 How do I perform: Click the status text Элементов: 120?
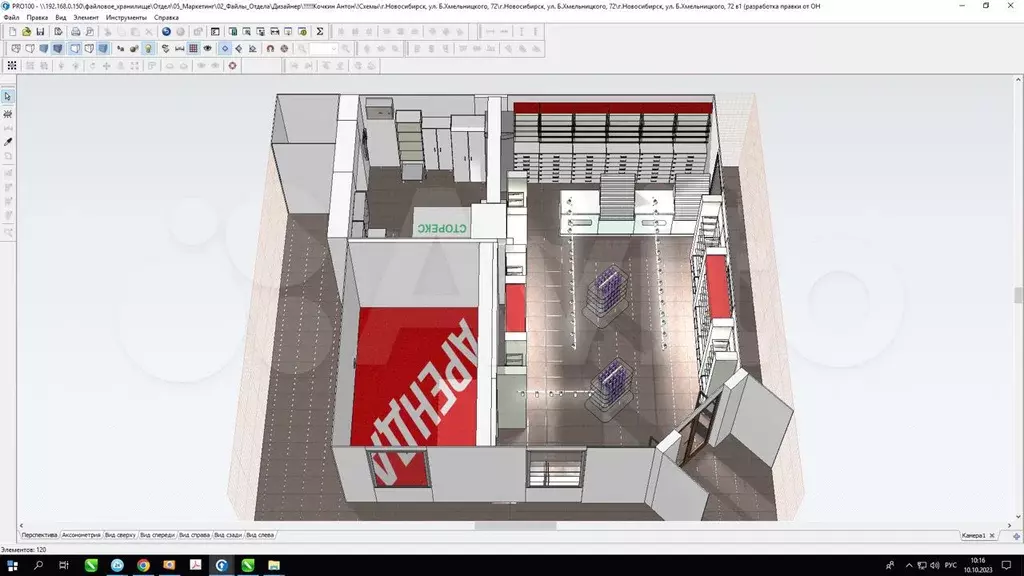click(24, 550)
